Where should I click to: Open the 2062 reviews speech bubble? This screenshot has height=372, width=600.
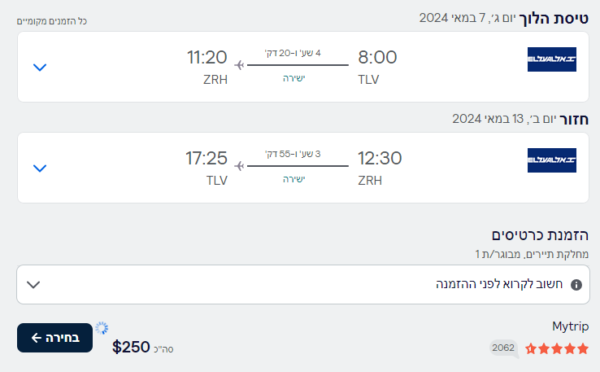(x=504, y=348)
